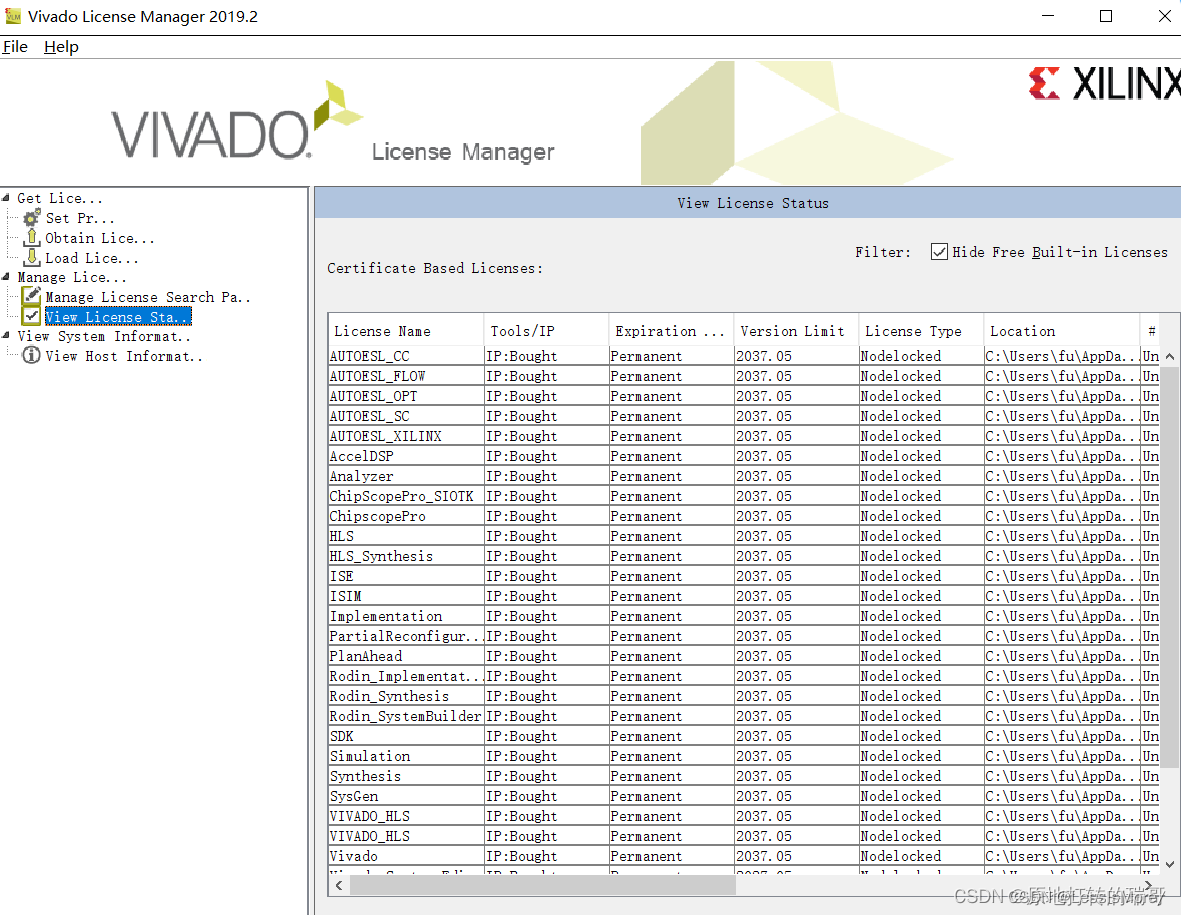The width and height of the screenshot is (1181, 915).
Task: Click the horizontal scrollbar thumb
Action: [x=542, y=886]
